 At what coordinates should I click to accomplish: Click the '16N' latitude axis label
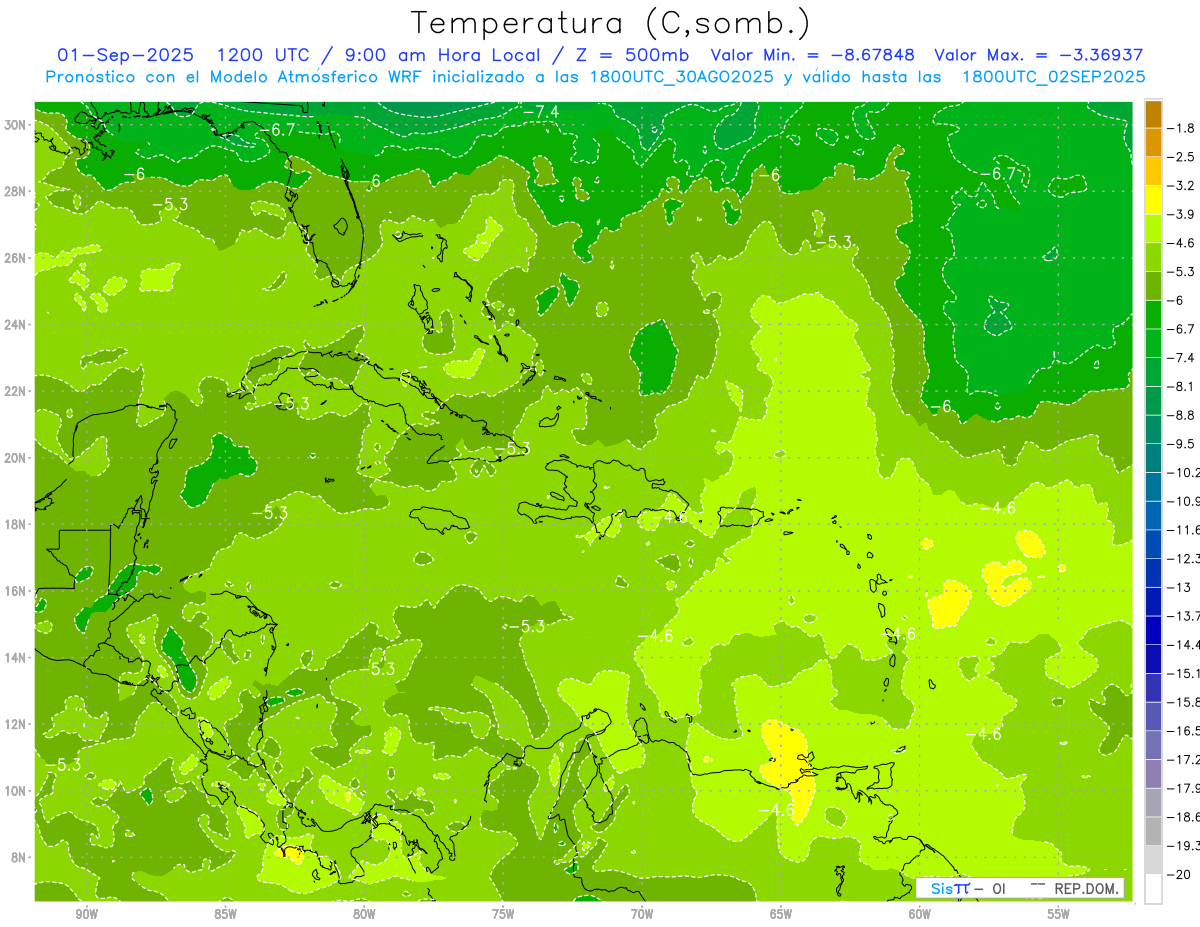tap(17, 591)
